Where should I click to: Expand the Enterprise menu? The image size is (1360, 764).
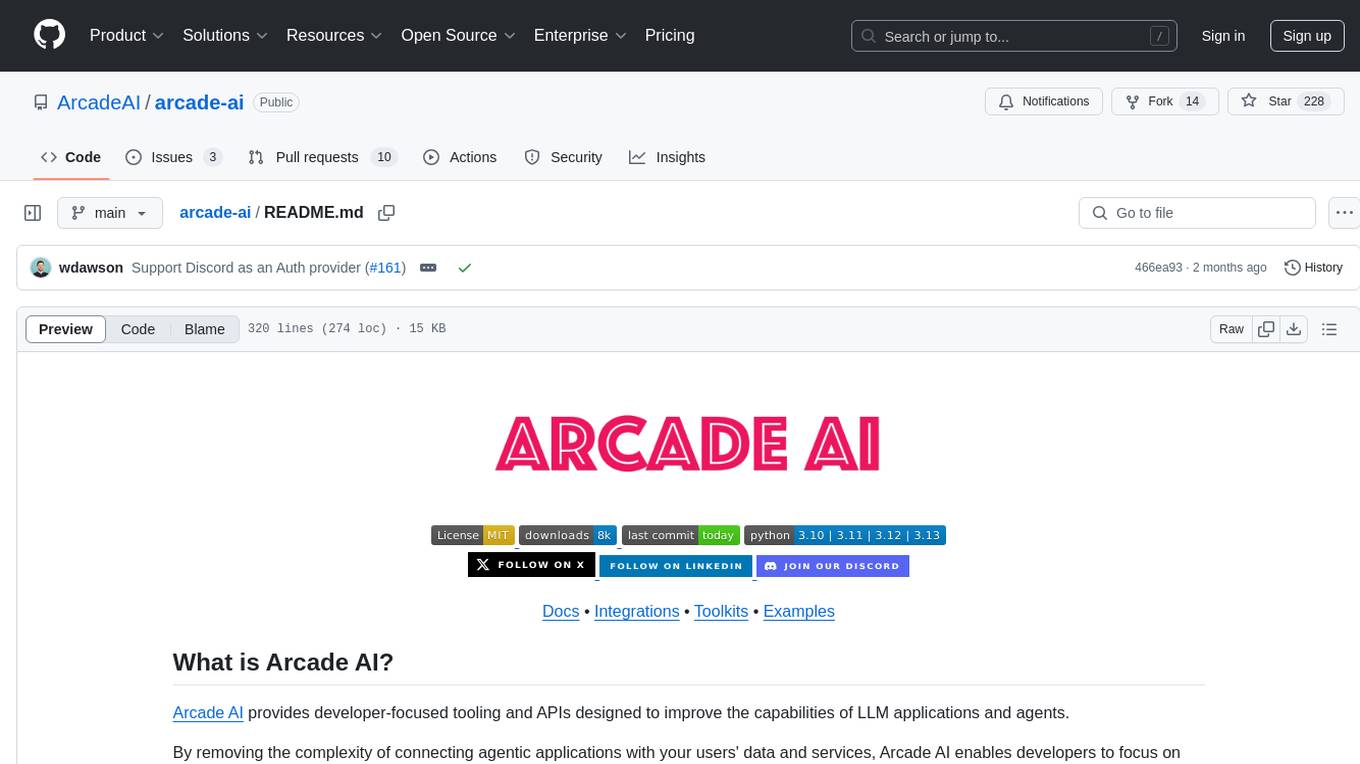tap(580, 35)
